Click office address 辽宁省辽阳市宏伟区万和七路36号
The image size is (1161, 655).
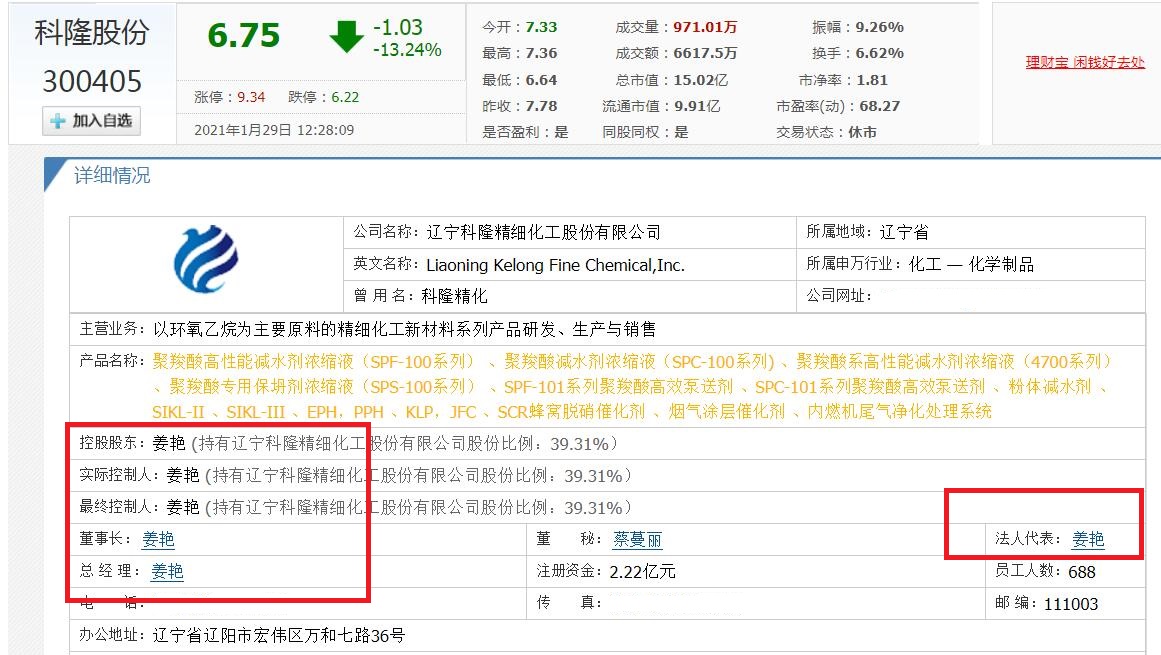(279, 635)
